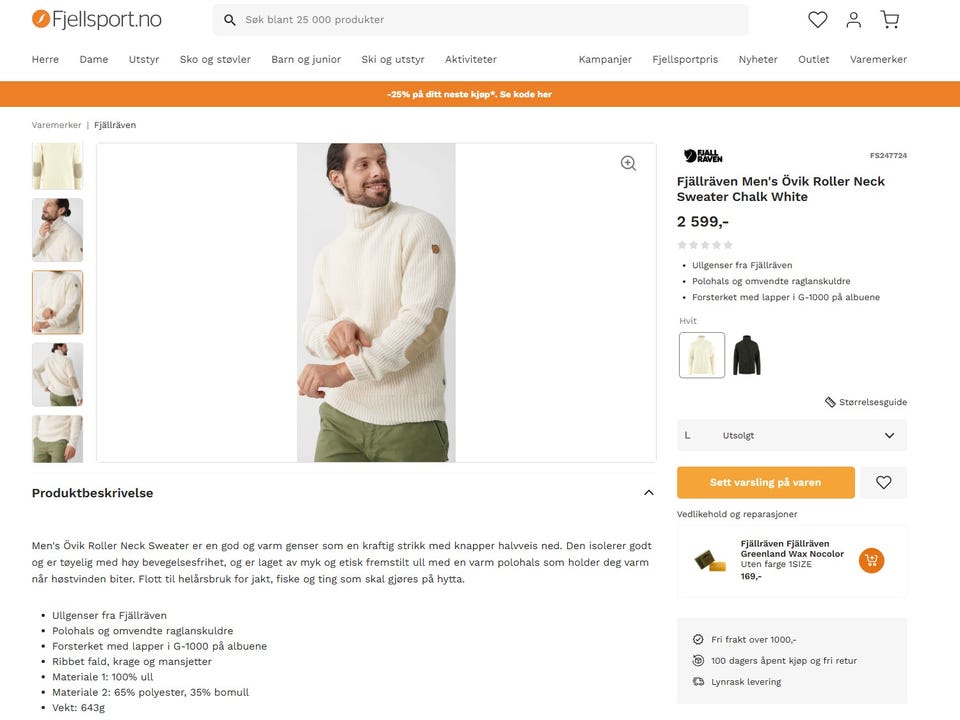The image size is (960, 720).
Task: Click the zoom magnifier on product image
Action: [x=628, y=163]
